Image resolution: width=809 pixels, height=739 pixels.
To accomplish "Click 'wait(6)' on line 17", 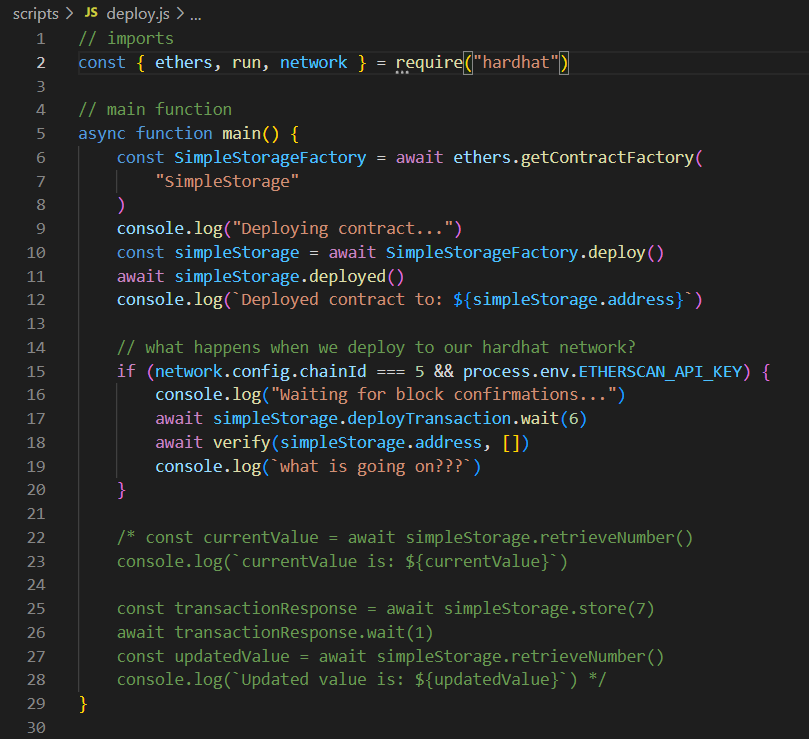I will pyautogui.click(x=554, y=419).
